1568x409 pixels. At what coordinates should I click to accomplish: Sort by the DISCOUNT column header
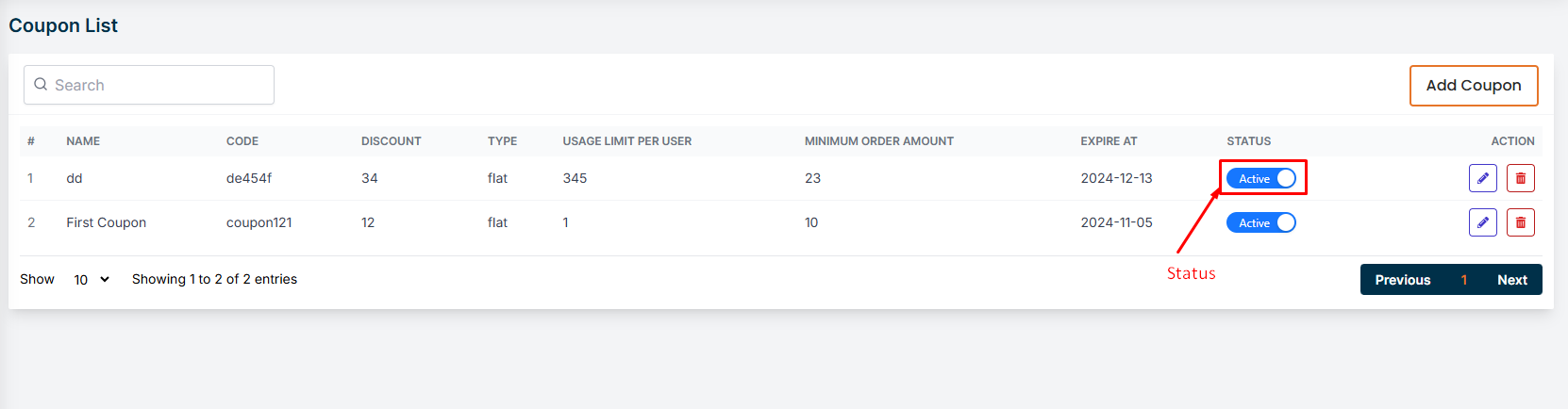click(x=391, y=141)
